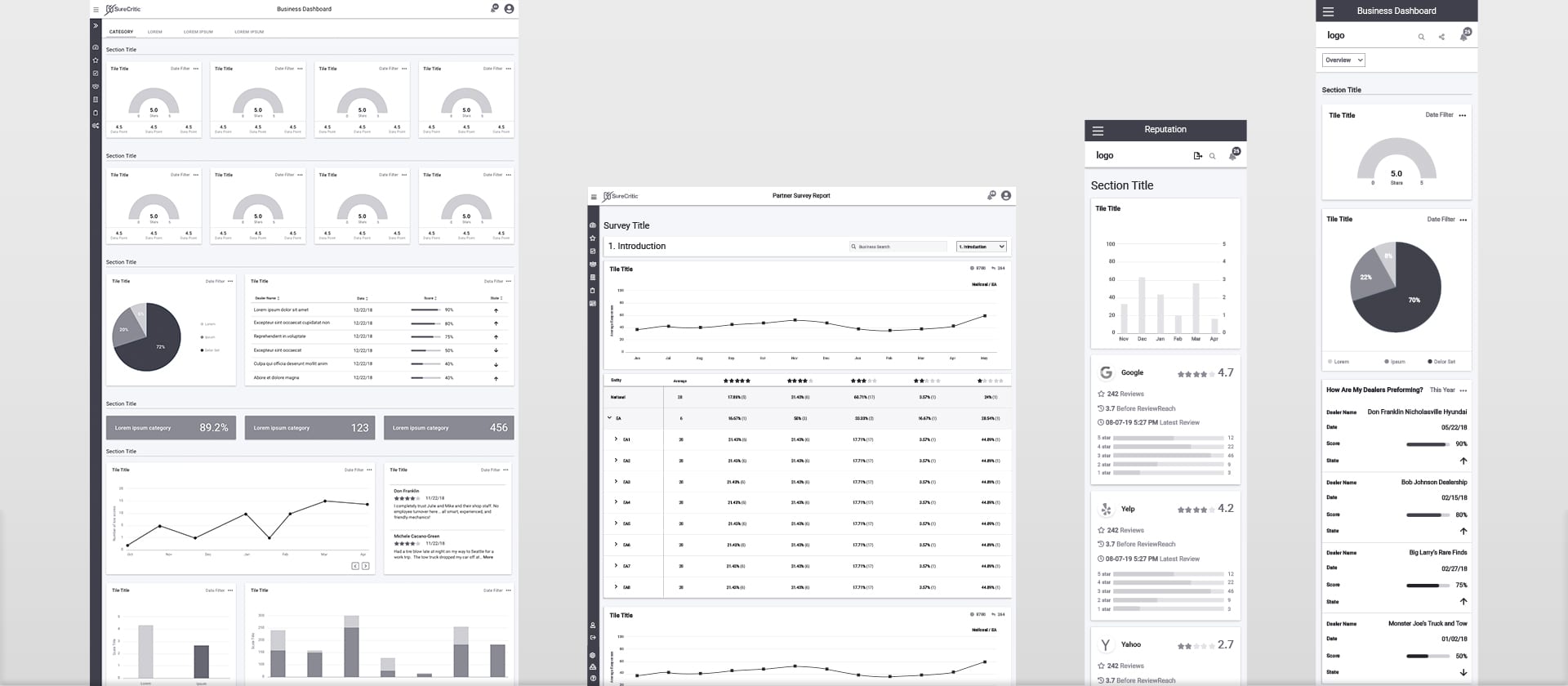Open hamburger menu in desktop Business Dashboard header
The width and height of the screenshot is (1568, 686).
click(x=96, y=10)
